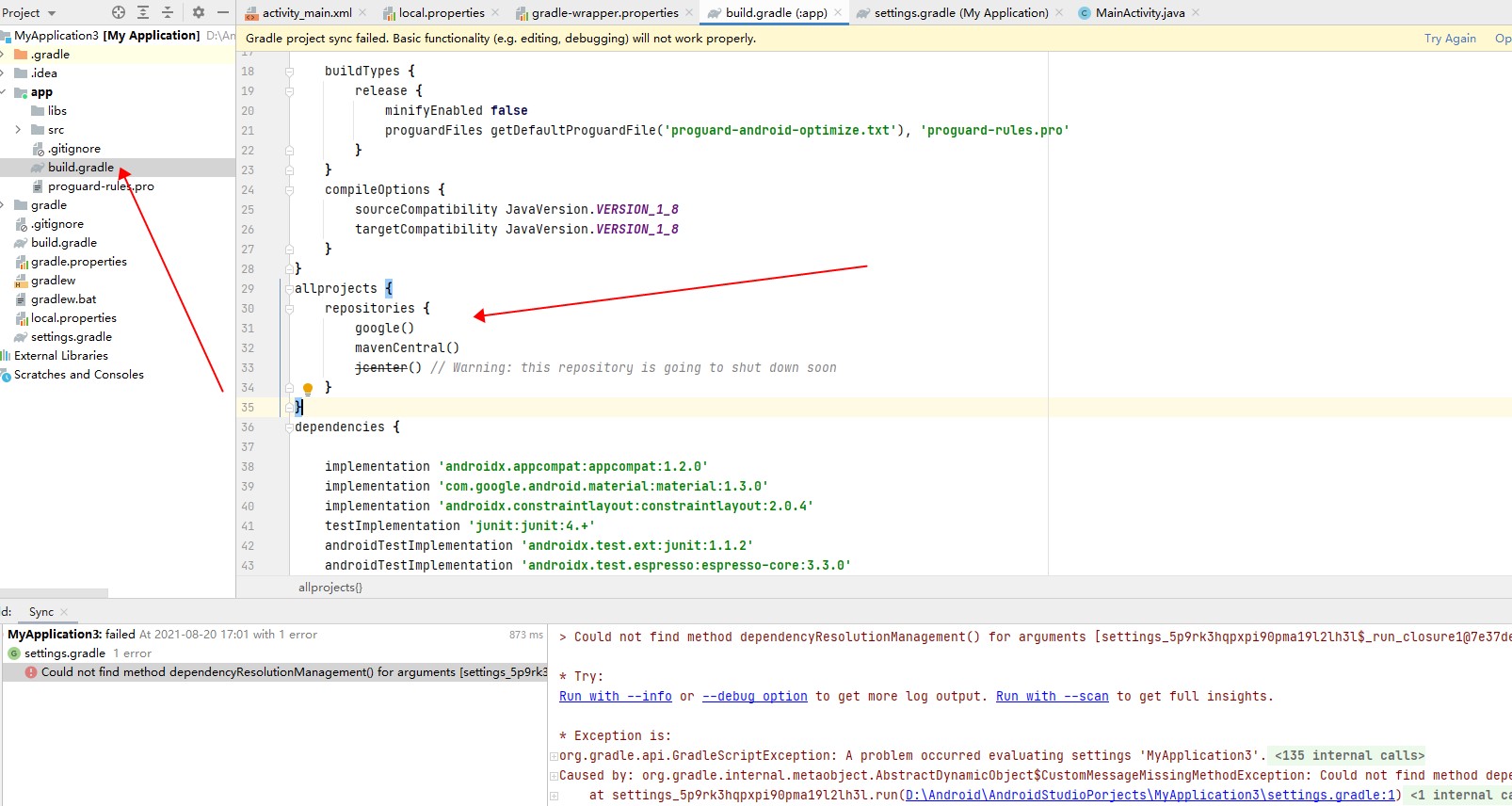Select the build.gradle (:app) tab
The height and width of the screenshot is (806, 1512).
776,12
